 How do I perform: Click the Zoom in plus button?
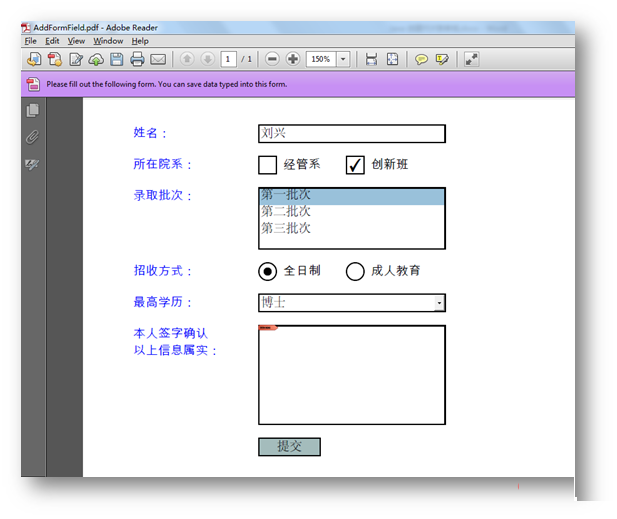tap(293, 59)
